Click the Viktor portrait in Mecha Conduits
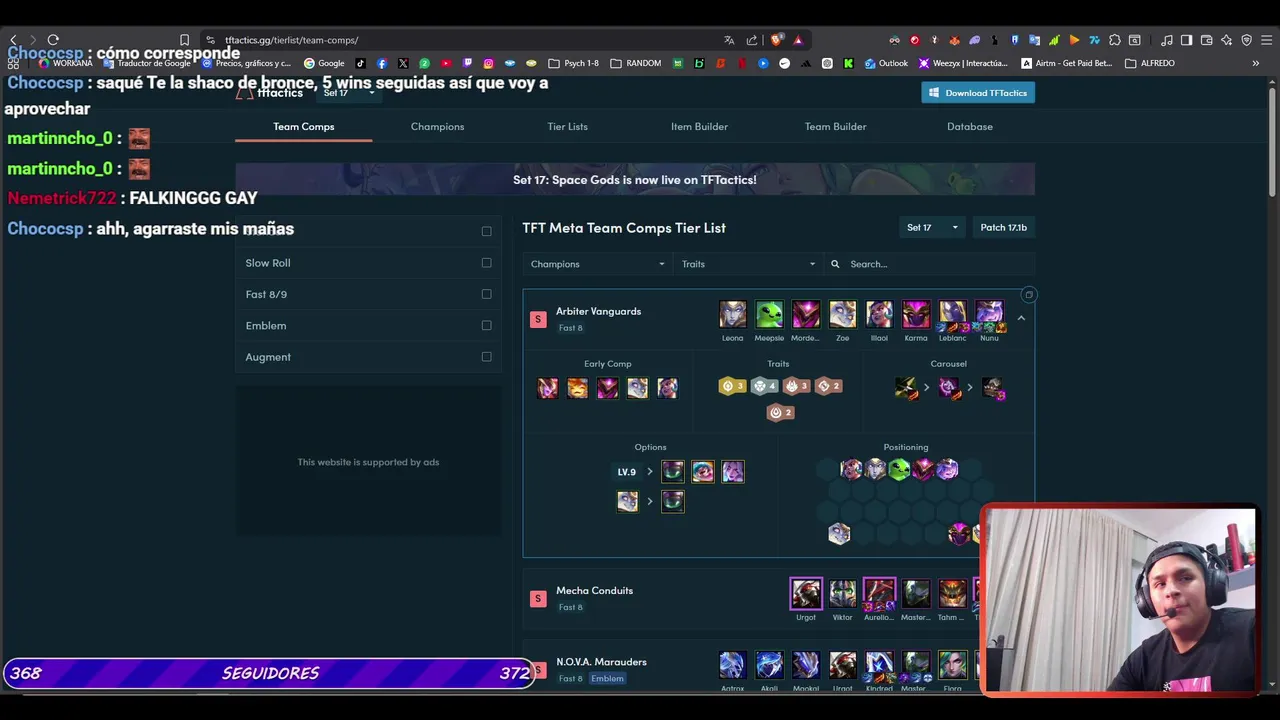Viewport: 1280px width, 720px height. 843,593
